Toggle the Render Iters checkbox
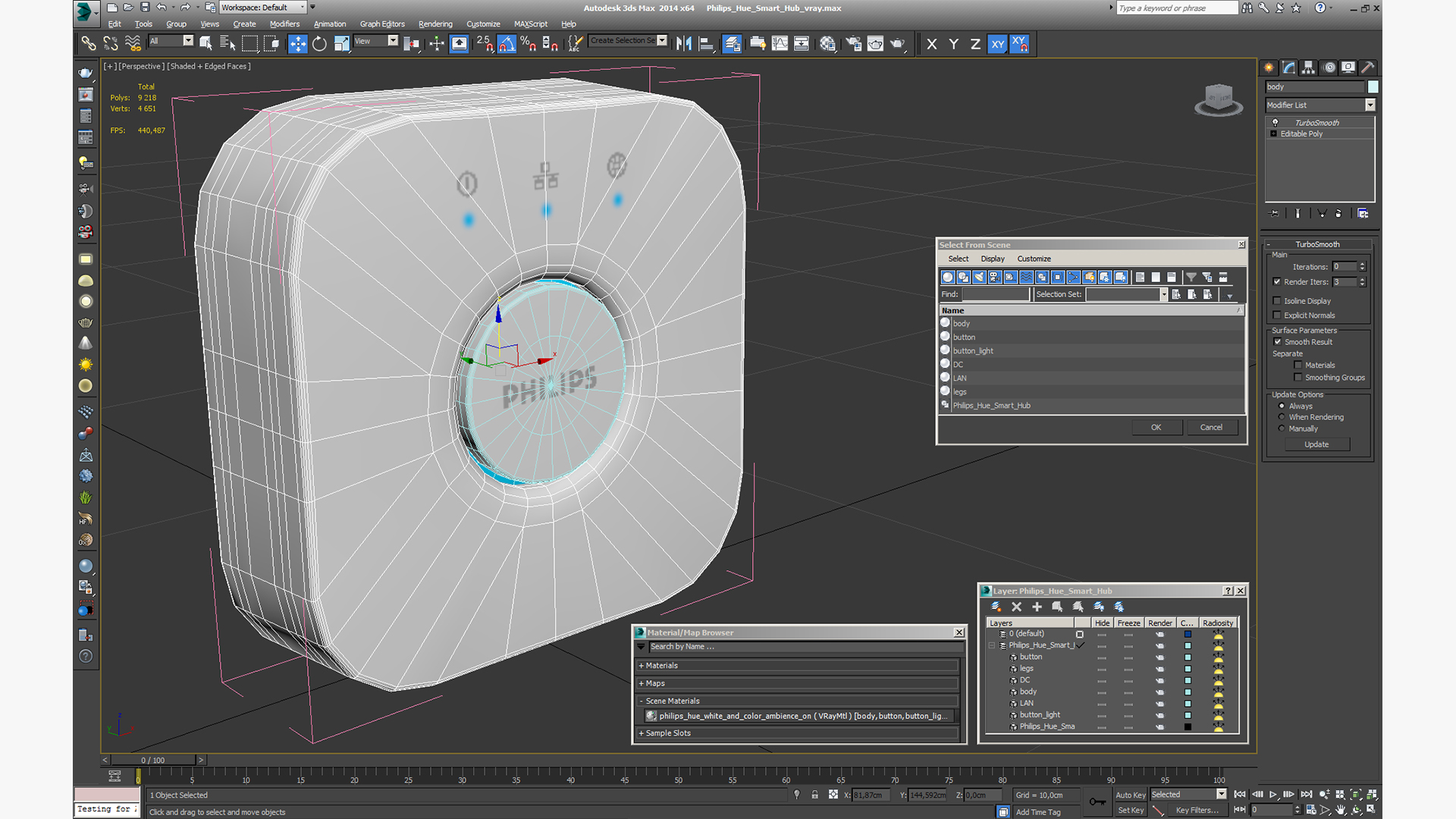The height and width of the screenshot is (819, 1456). point(1277,282)
